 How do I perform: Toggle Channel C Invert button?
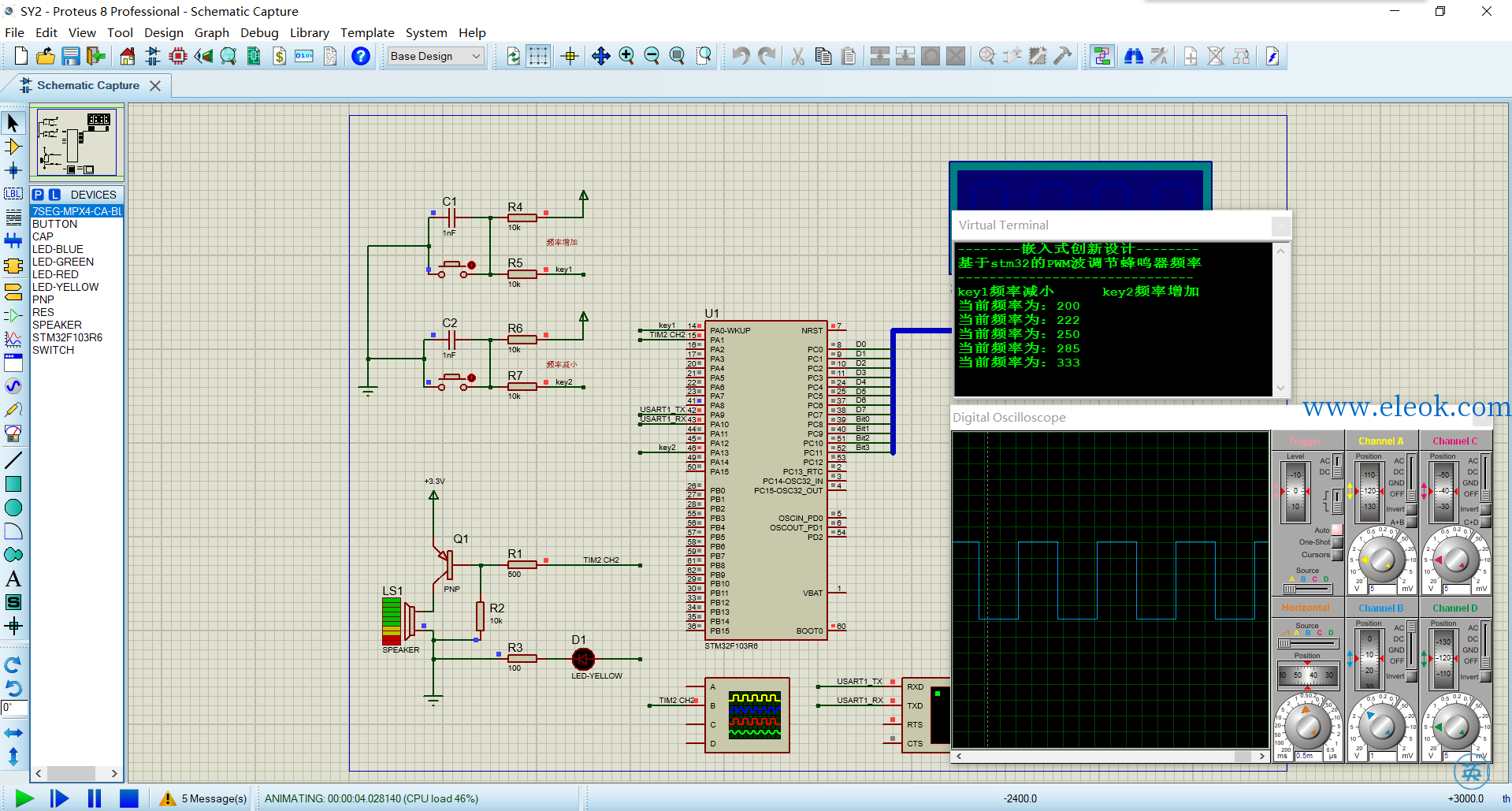tap(1485, 509)
